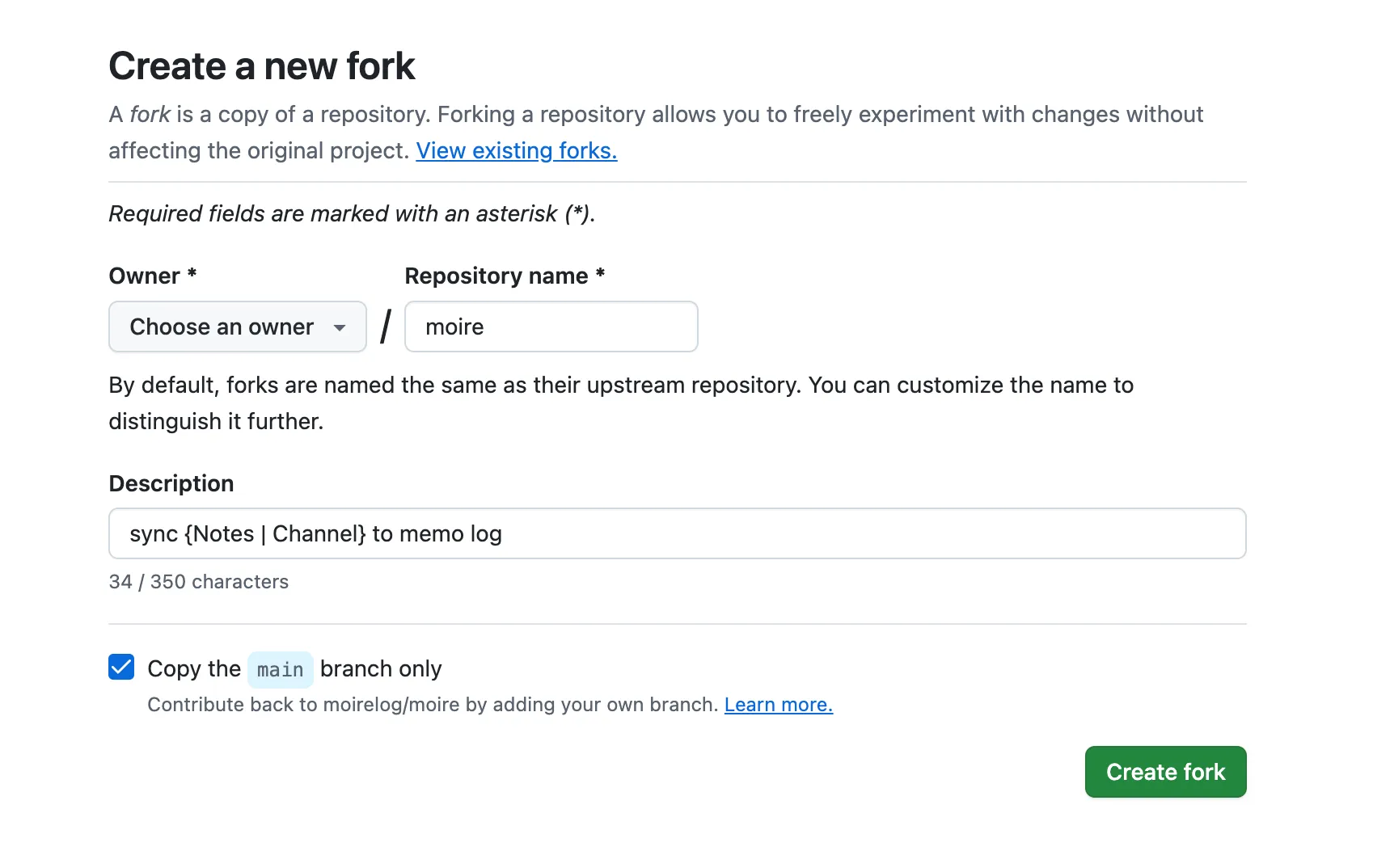
Task: Click the Repository name label
Action: tap(496, 276)
